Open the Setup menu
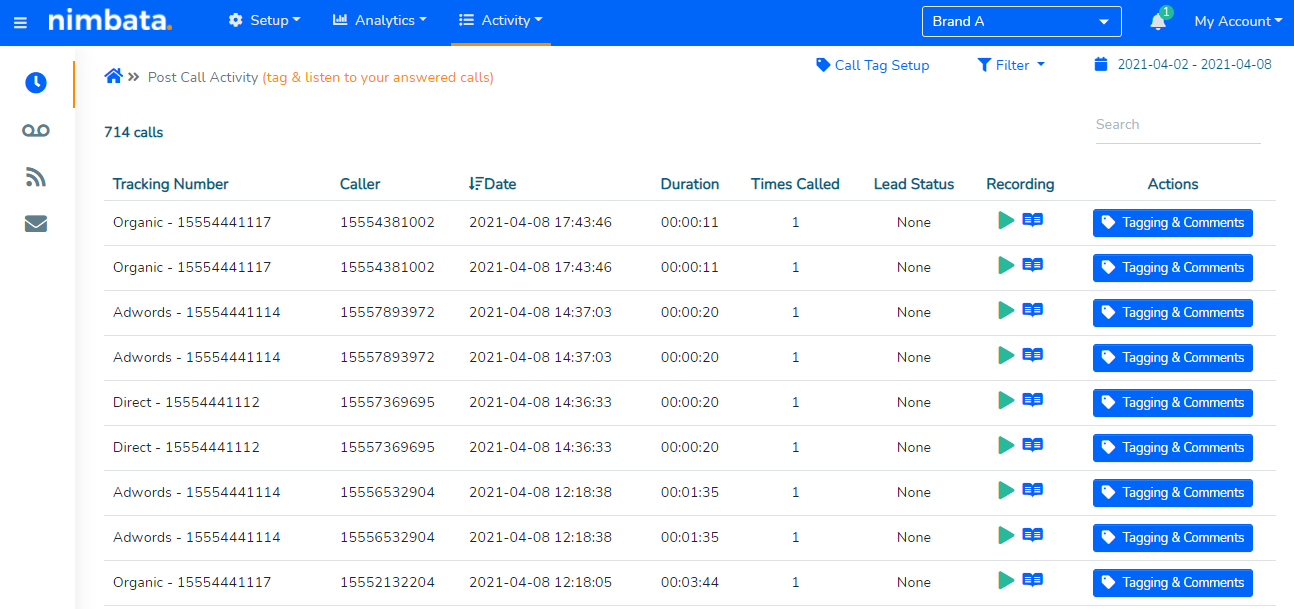 (x=264, y=21)
